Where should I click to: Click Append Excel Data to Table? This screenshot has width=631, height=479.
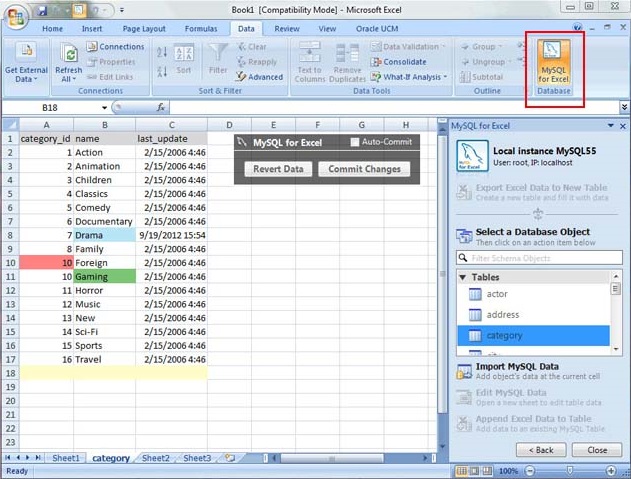click(531, 423)
